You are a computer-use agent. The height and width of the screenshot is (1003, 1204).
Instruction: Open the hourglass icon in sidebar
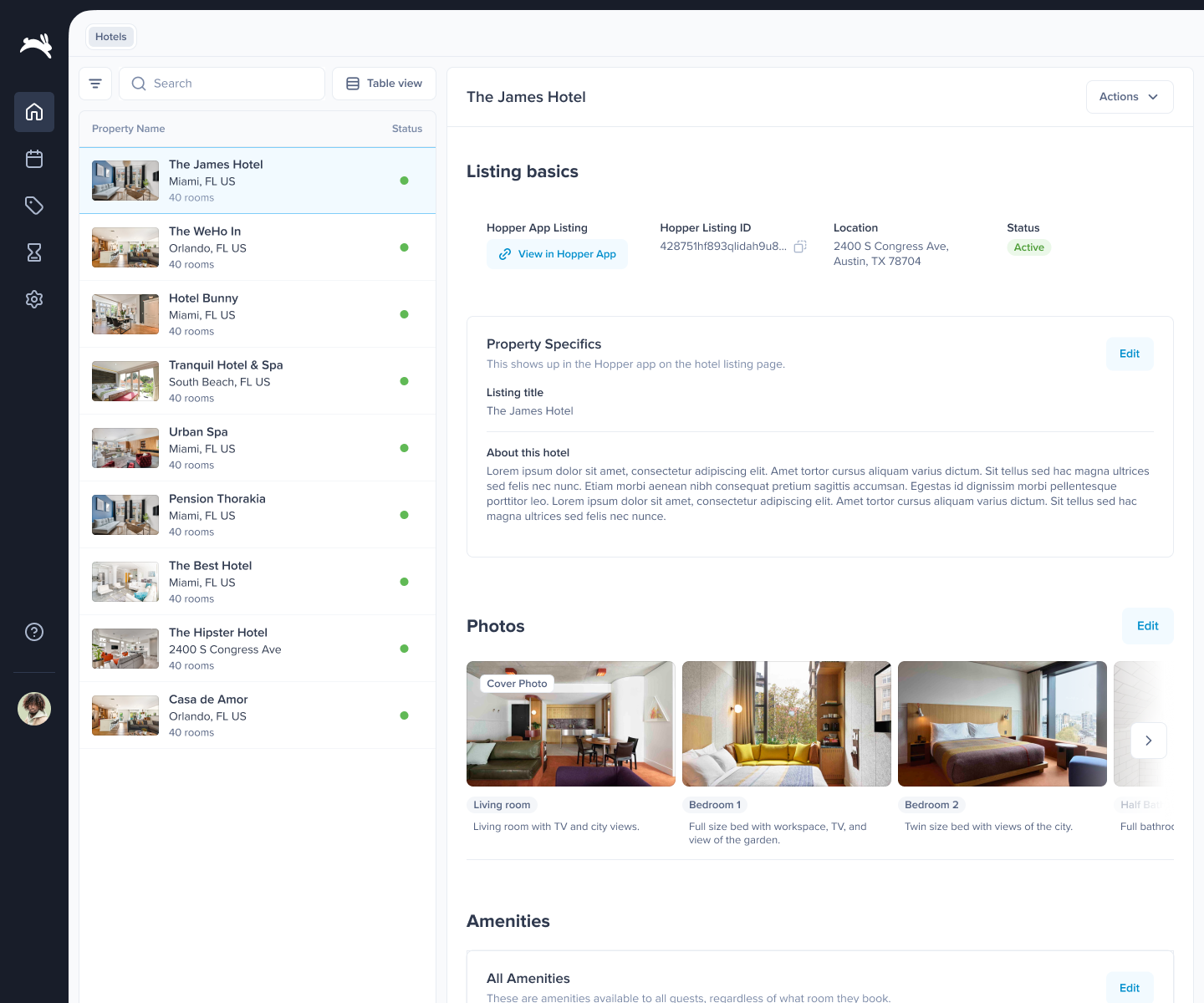(x=34, y=252)
